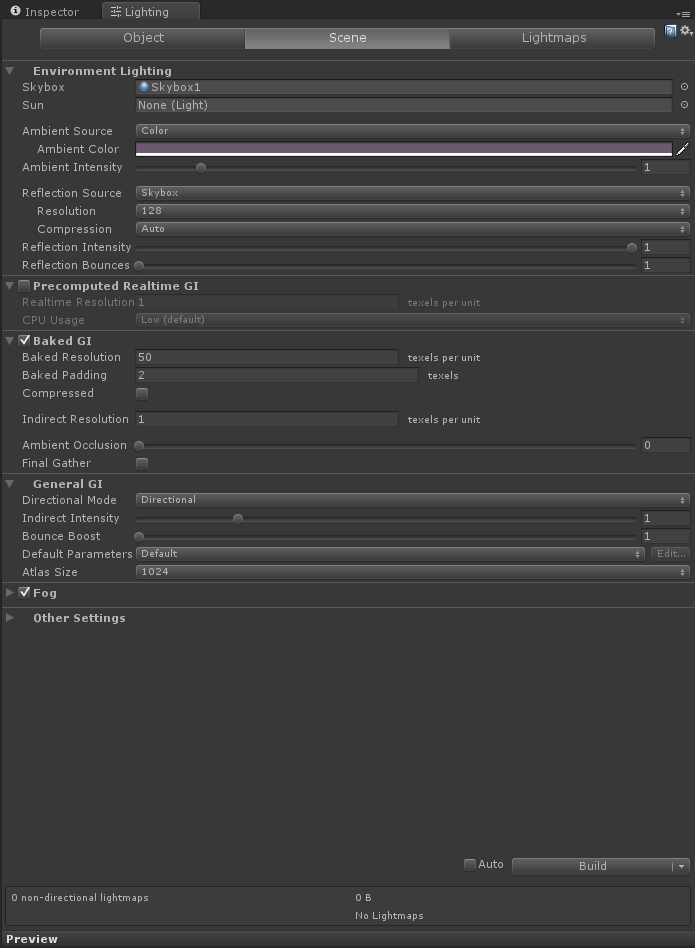Switch to the Lightmaps tab

point(553,38)
